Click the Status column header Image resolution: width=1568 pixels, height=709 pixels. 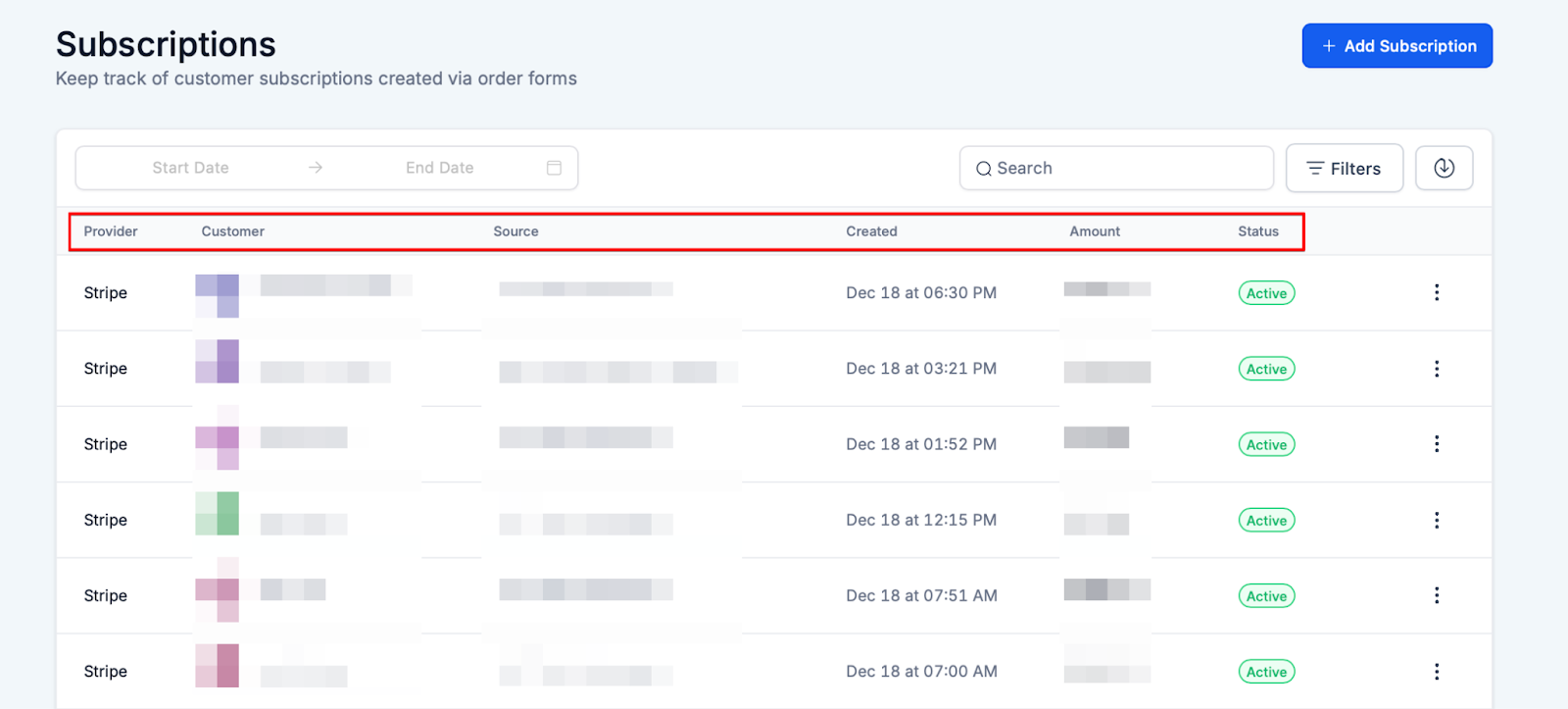(x=1257, y=231)
